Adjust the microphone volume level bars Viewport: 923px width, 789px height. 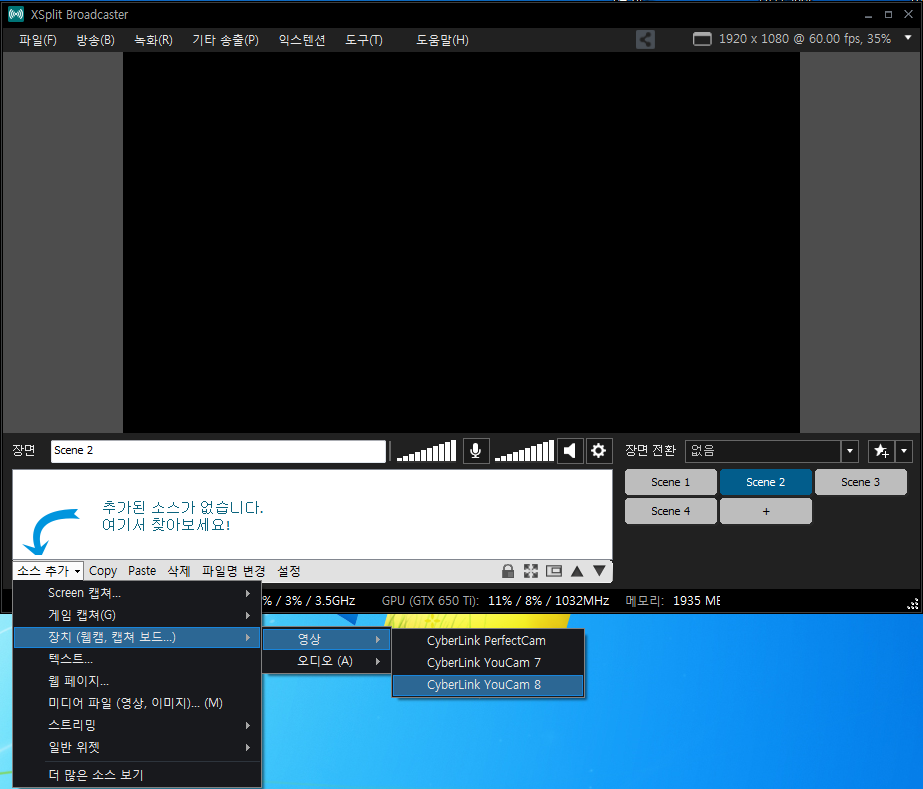426,451
